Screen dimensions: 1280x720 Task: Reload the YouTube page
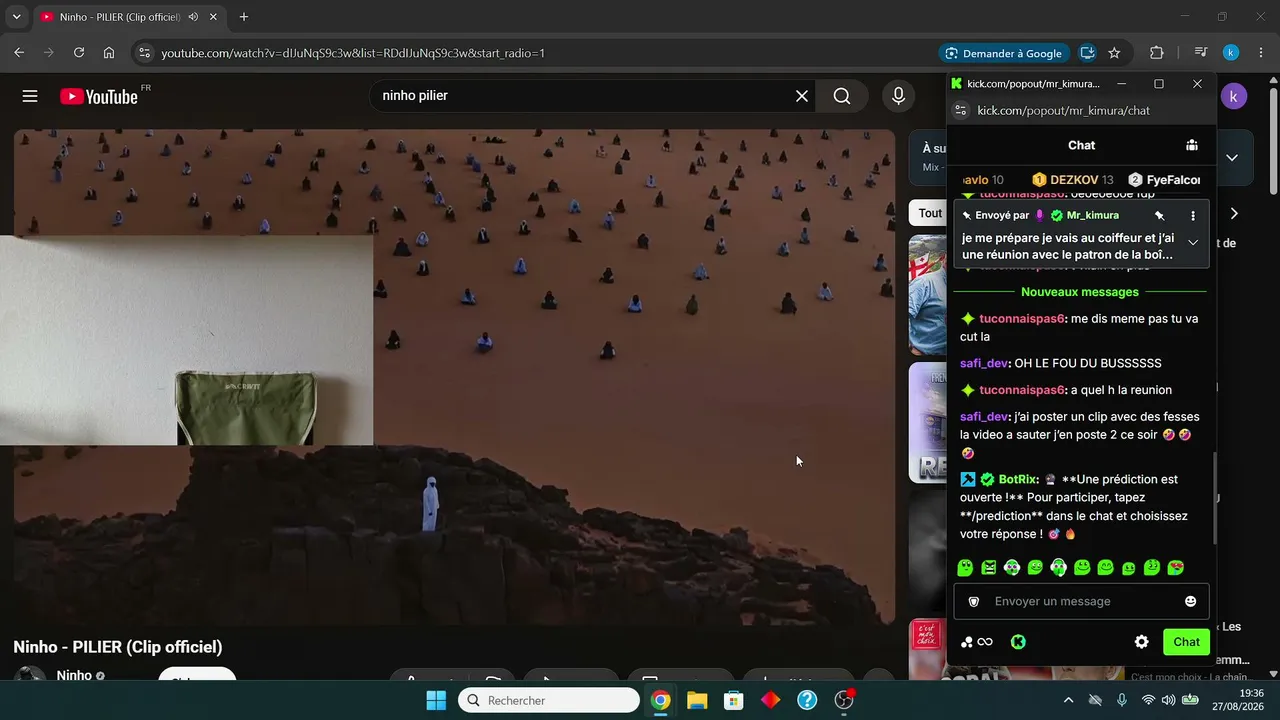(79, 53)
